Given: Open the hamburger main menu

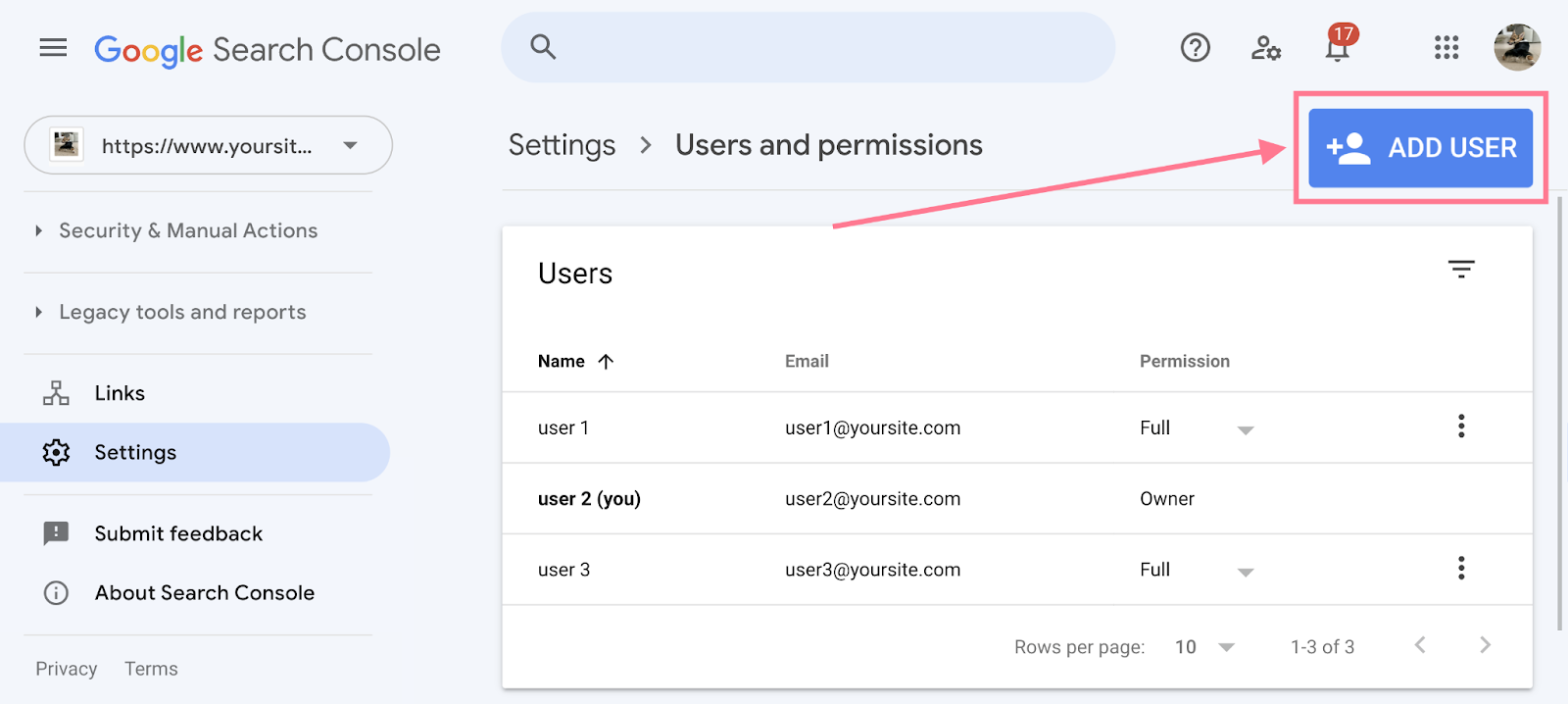Looking at the screenshot, I should coord(53,48).
